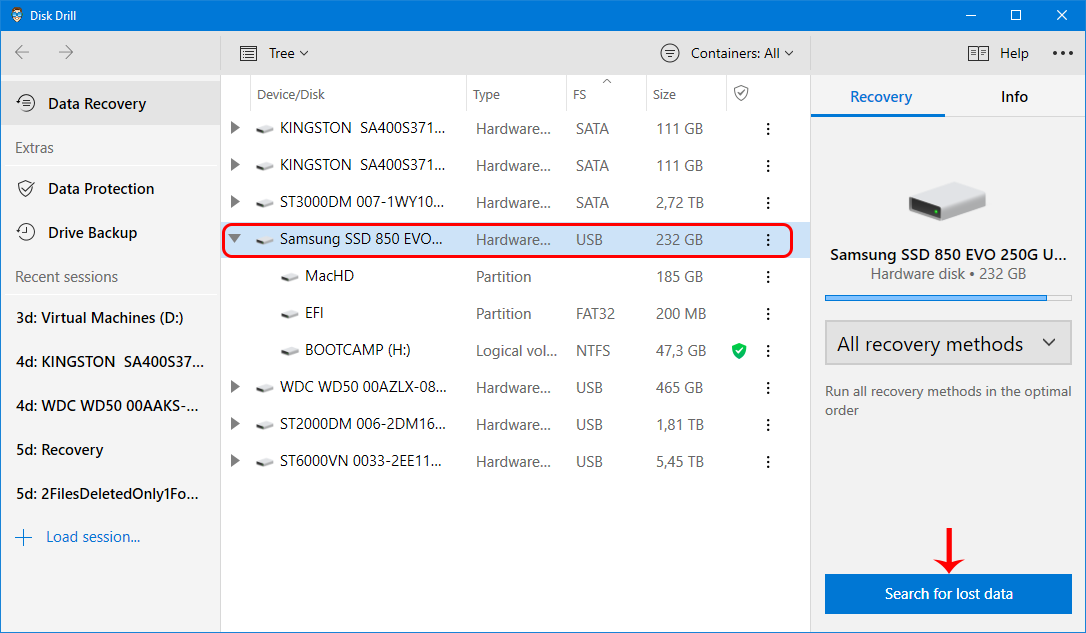Viewport: 1086px width, 633px height.
Task: Open the three-dot more options menu in header
Action: 1062,53
